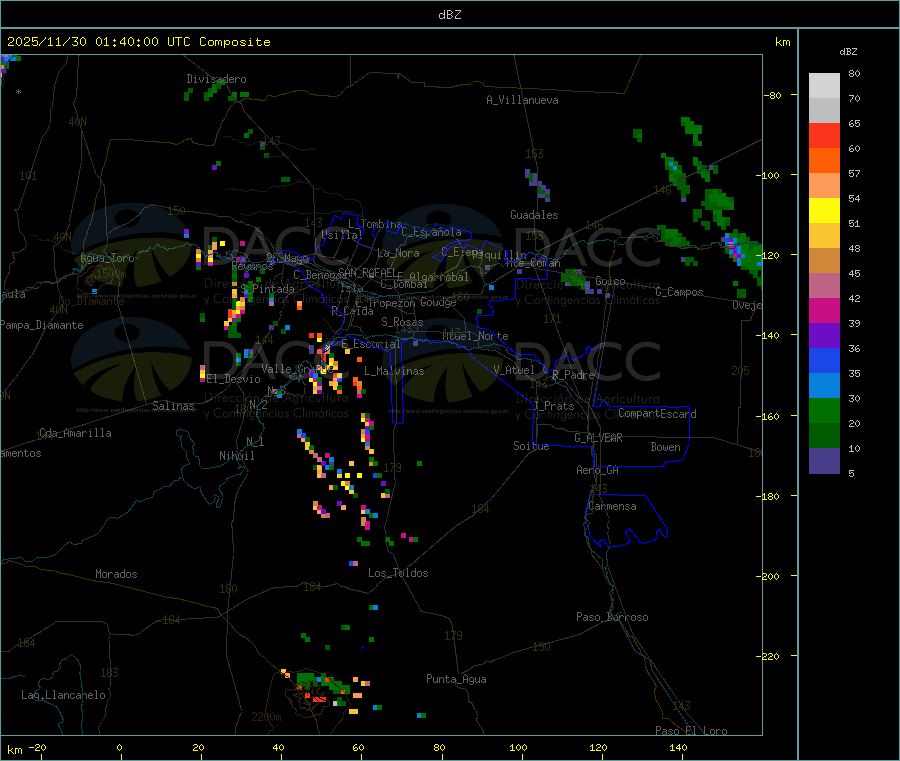Click the El_Desvio map label
The width and height of the screenshot is (900, 761).
coord(234,379)
